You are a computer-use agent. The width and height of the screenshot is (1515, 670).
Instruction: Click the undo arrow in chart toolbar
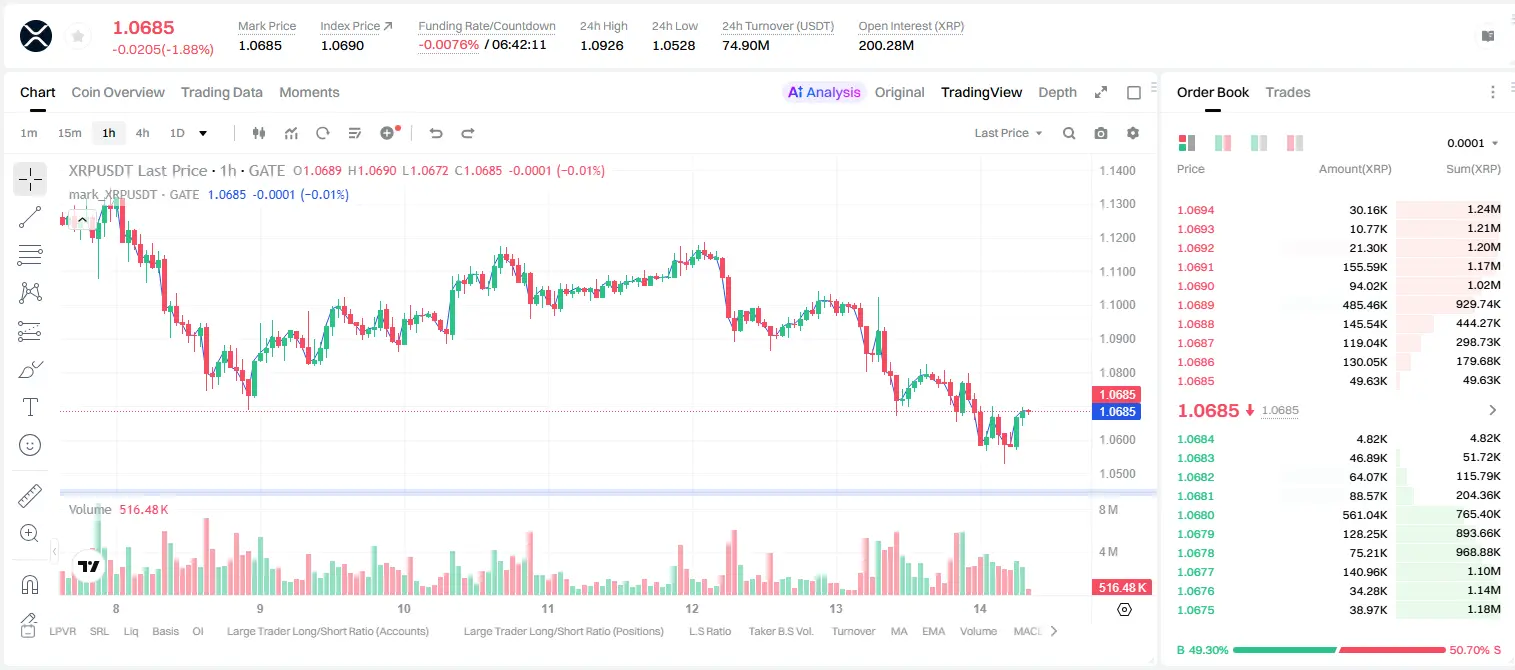point(435,133)
